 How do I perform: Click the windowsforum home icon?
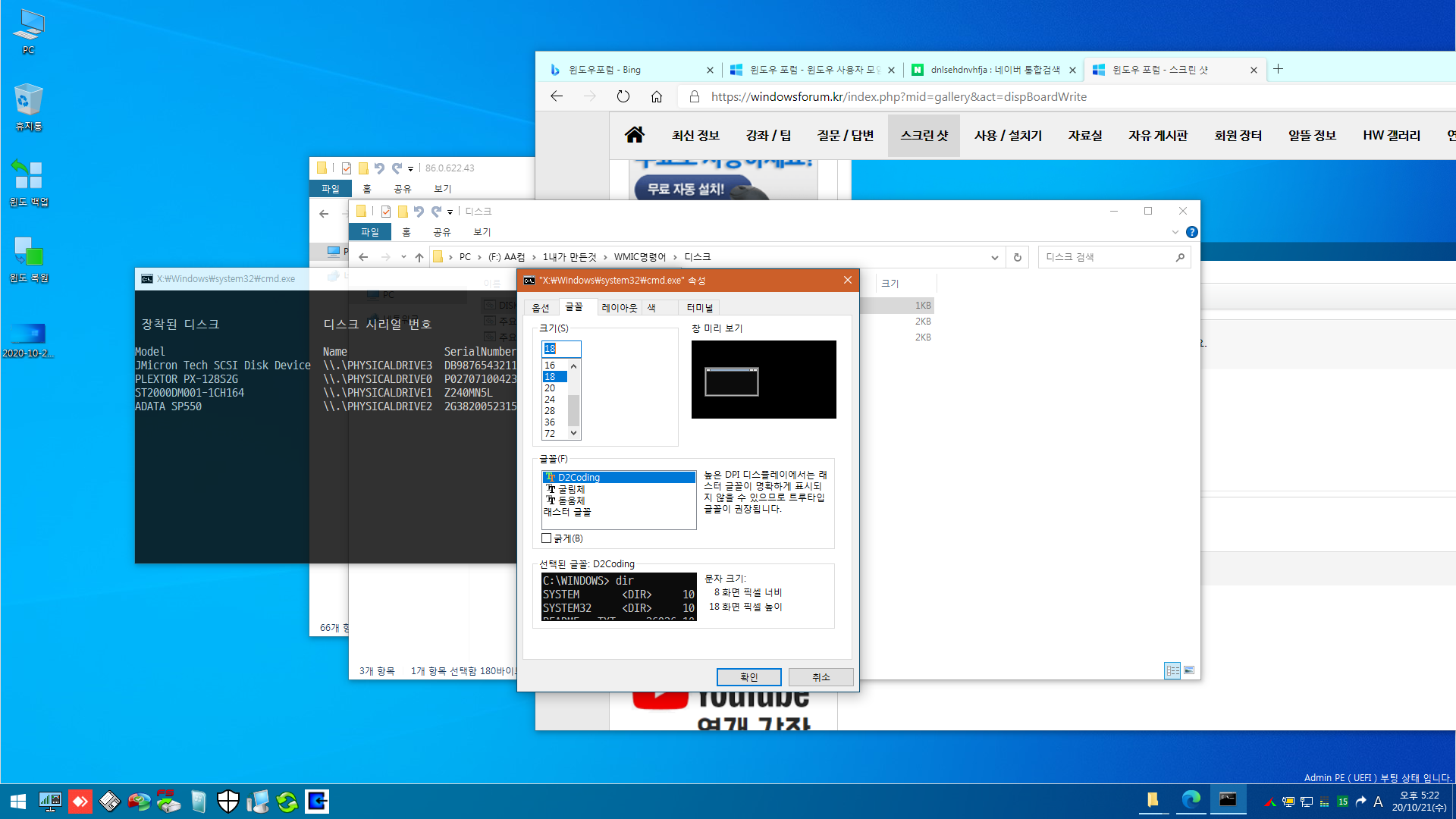[x=634, y=135]
